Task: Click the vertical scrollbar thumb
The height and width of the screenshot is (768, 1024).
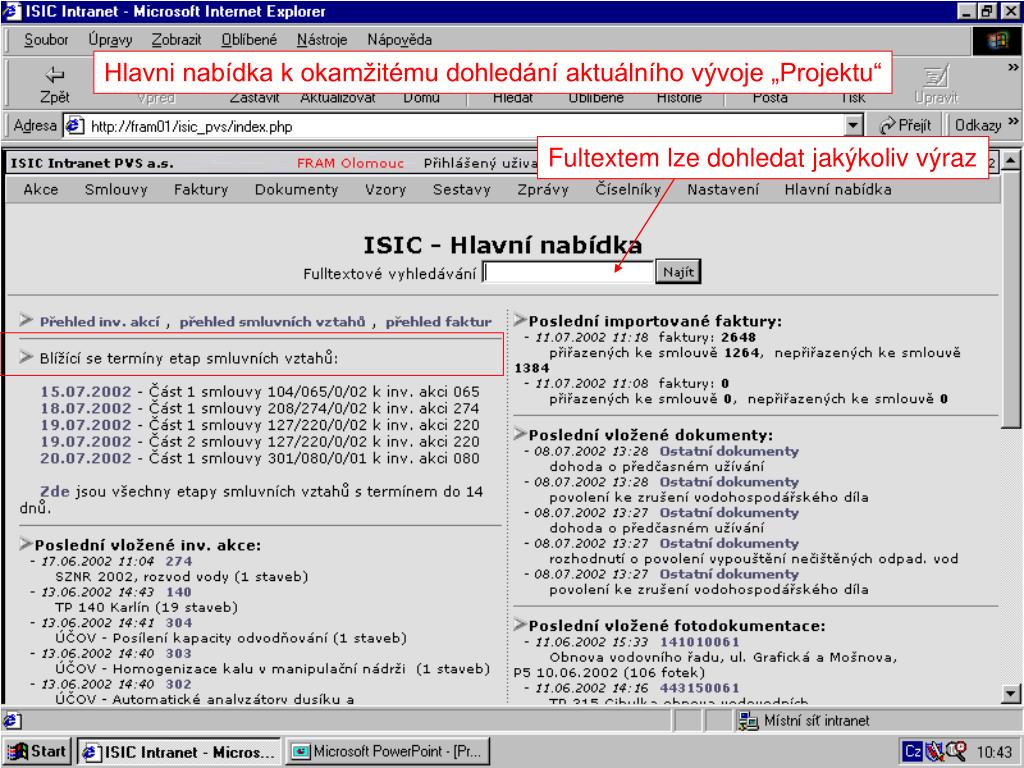Action: 1010,299
